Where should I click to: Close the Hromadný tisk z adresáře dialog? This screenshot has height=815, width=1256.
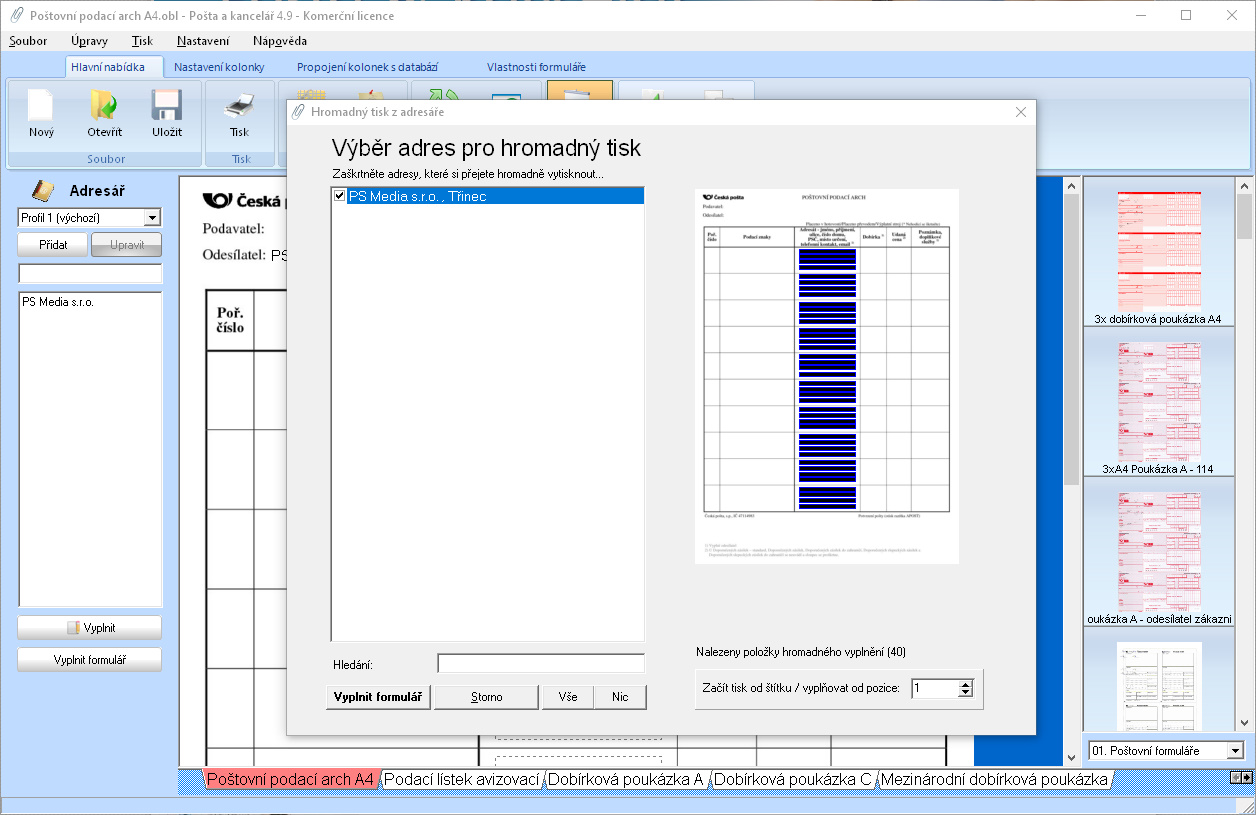point(1020,112)
